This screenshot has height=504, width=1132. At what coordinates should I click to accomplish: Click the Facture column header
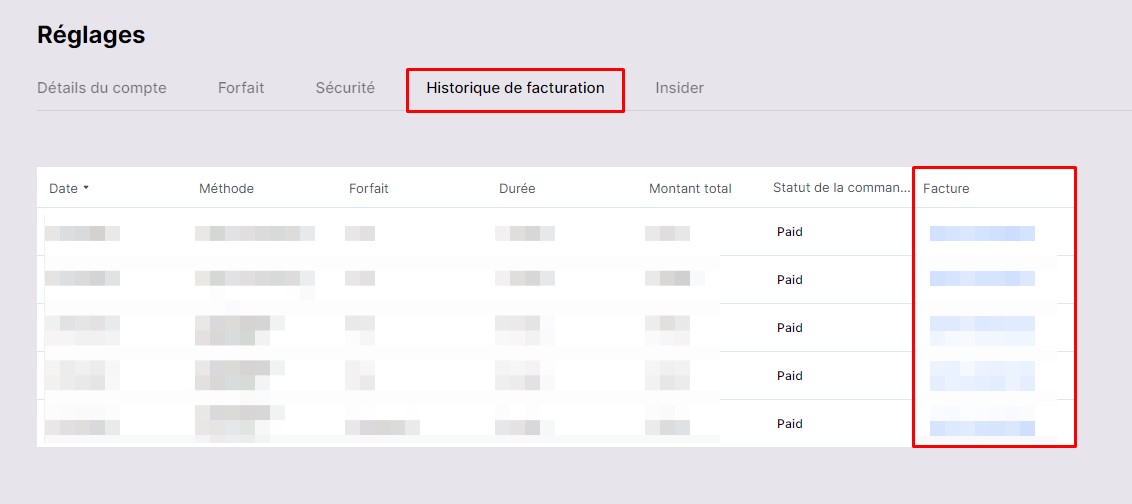[x=946, y=189]
